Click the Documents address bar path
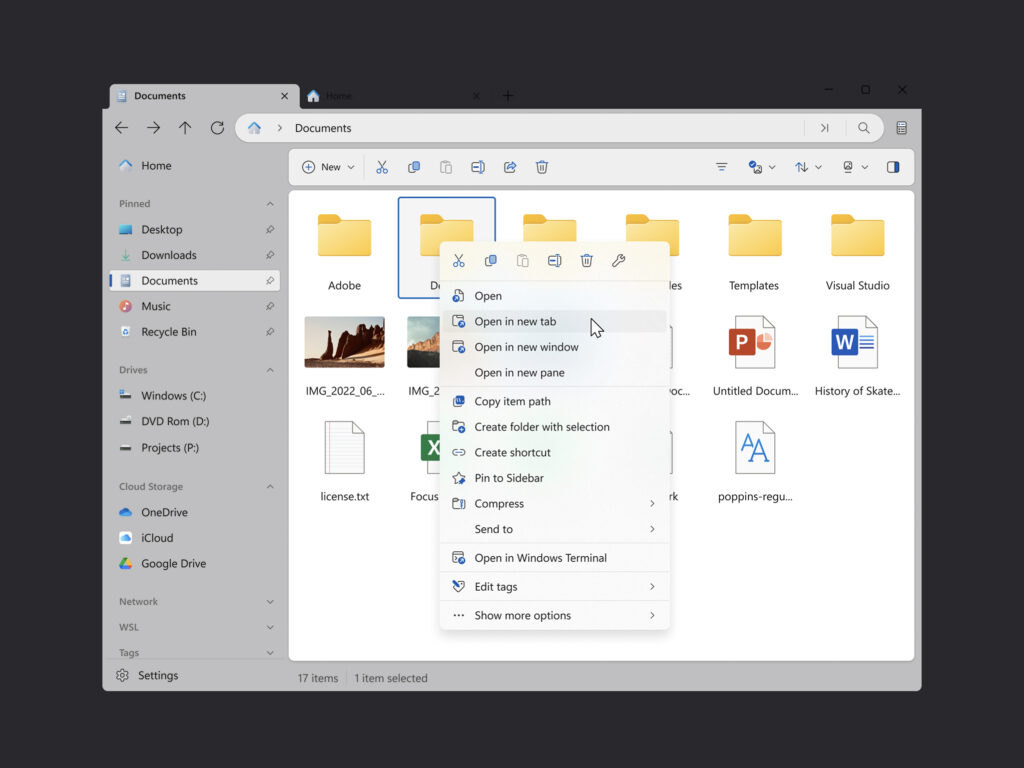 (x=323, y=128)
